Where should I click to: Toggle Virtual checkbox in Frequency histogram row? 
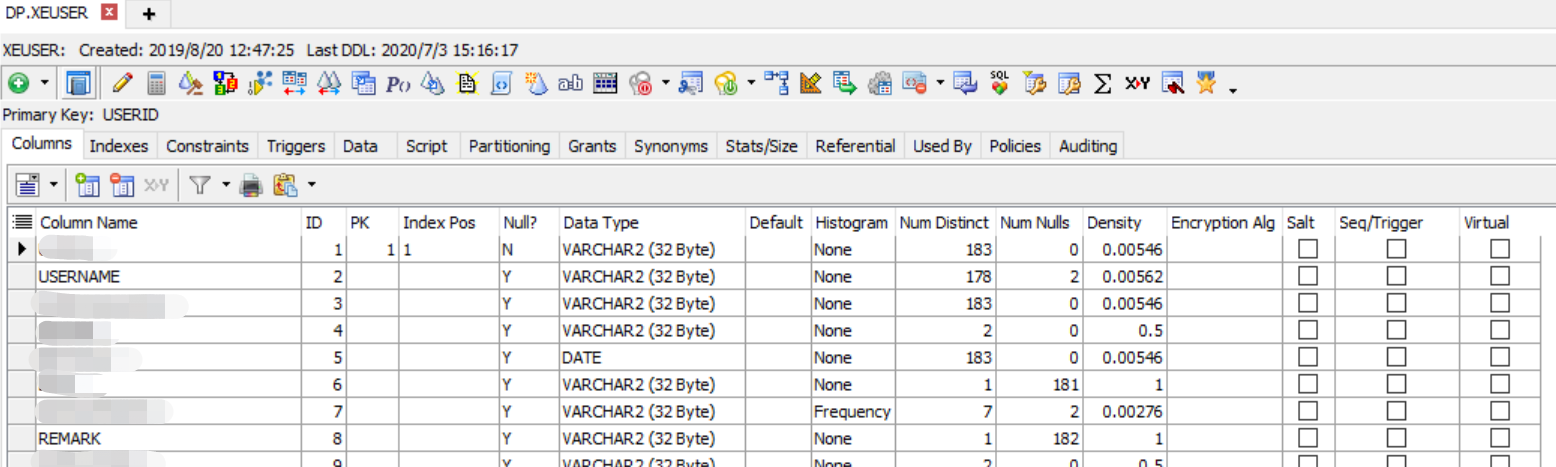(1500, 411)
